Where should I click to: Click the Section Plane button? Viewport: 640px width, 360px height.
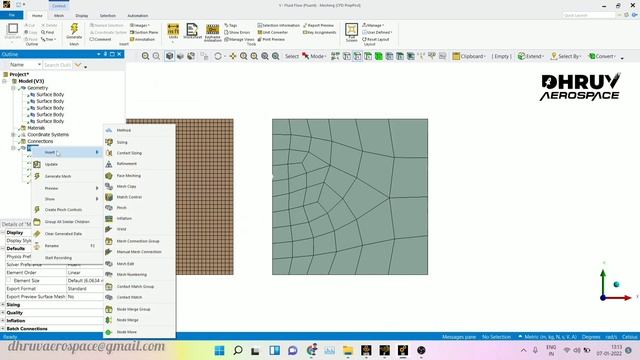coord(144,32)
